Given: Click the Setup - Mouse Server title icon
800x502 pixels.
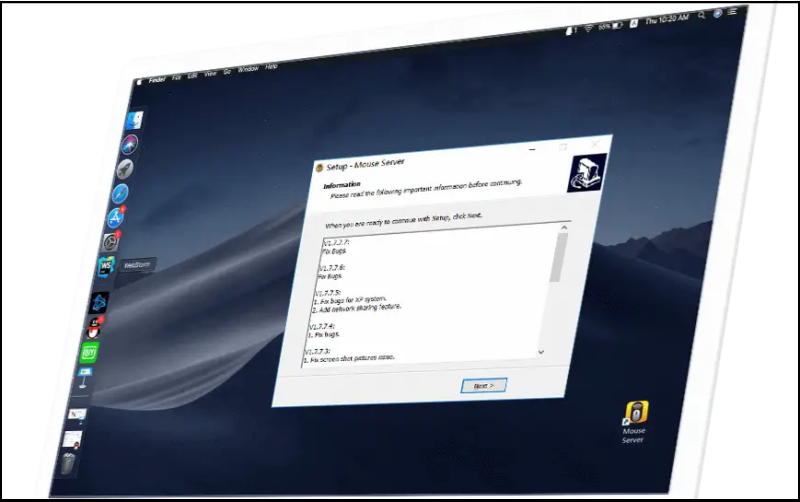Looking at the screenshot, I should coord(319,167).
